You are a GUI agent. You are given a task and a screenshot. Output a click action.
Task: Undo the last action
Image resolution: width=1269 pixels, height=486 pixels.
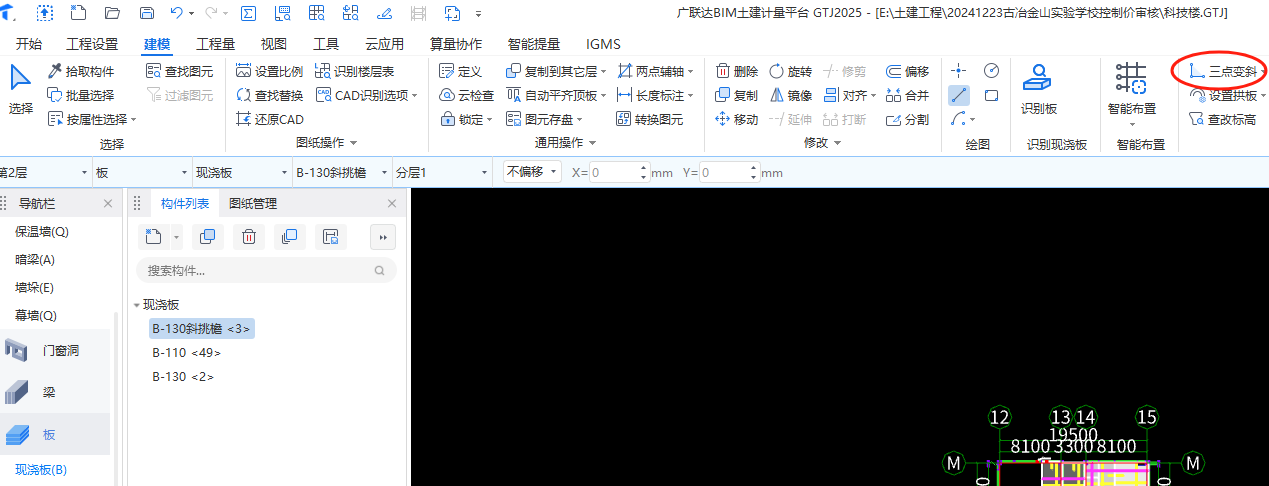176,13
